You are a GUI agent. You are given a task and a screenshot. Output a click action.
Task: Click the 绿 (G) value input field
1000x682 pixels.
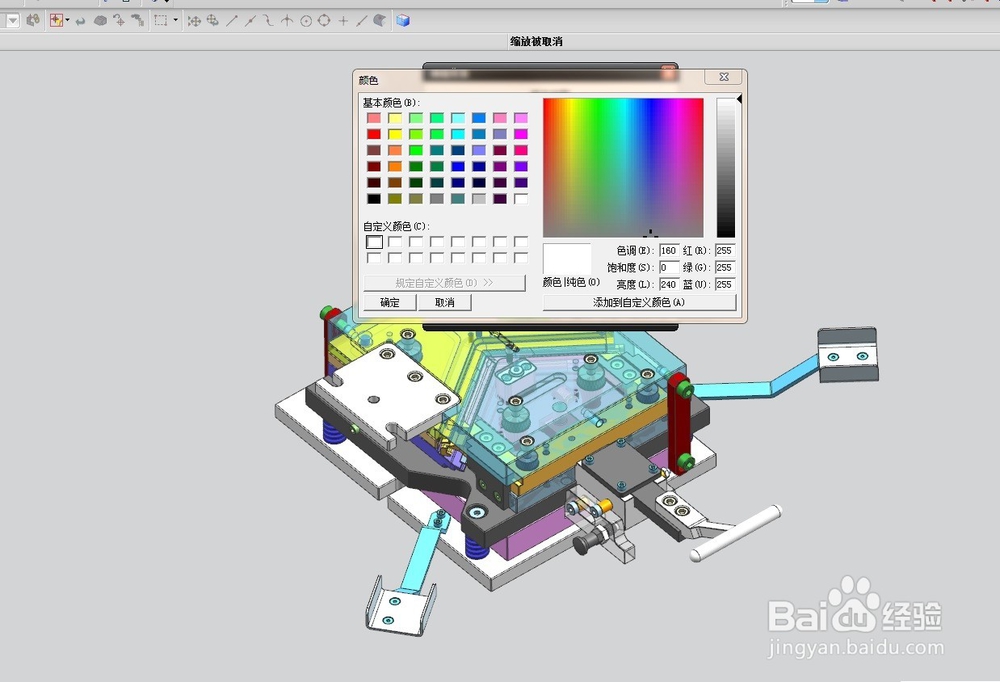click(x=725, y=267)
